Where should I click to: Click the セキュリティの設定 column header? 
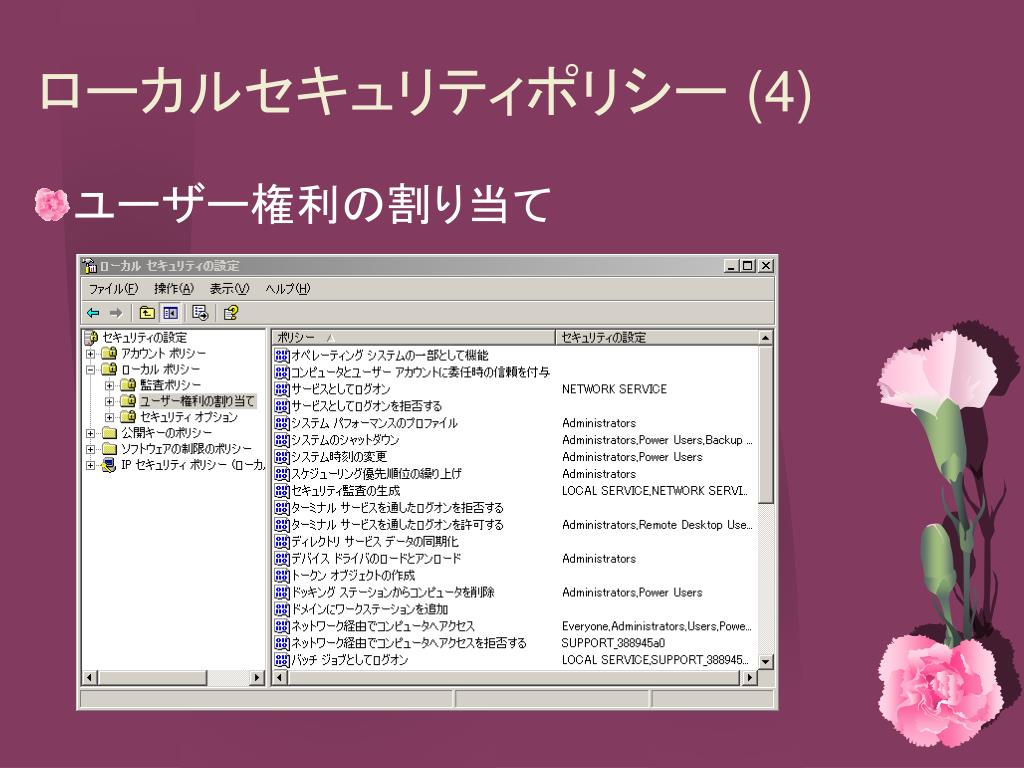tap(657, 338)
